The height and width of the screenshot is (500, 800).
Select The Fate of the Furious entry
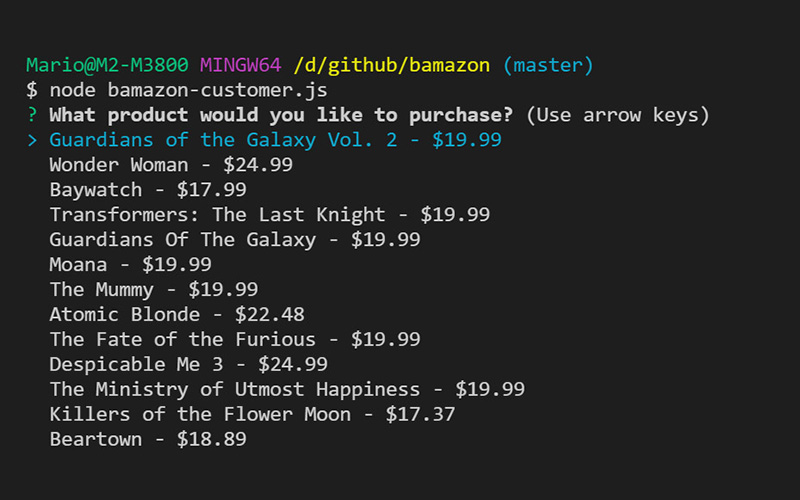[234, 340]
